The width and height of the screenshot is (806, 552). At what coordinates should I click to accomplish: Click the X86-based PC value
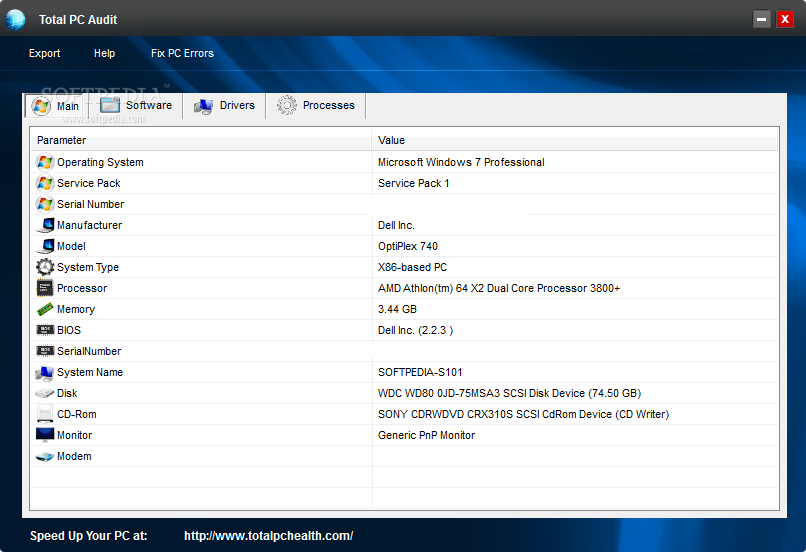412,267
